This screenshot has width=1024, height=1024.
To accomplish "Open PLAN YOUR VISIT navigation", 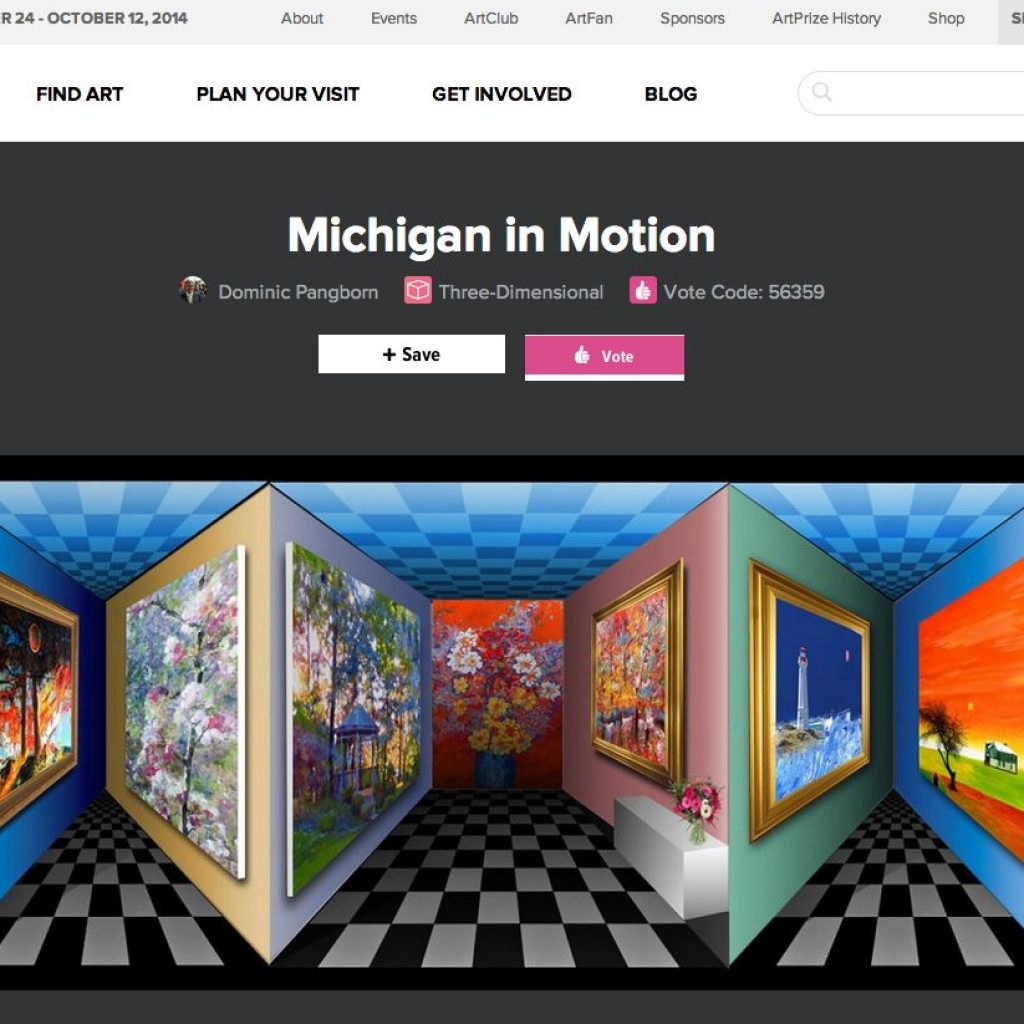I will coord(278,94).
